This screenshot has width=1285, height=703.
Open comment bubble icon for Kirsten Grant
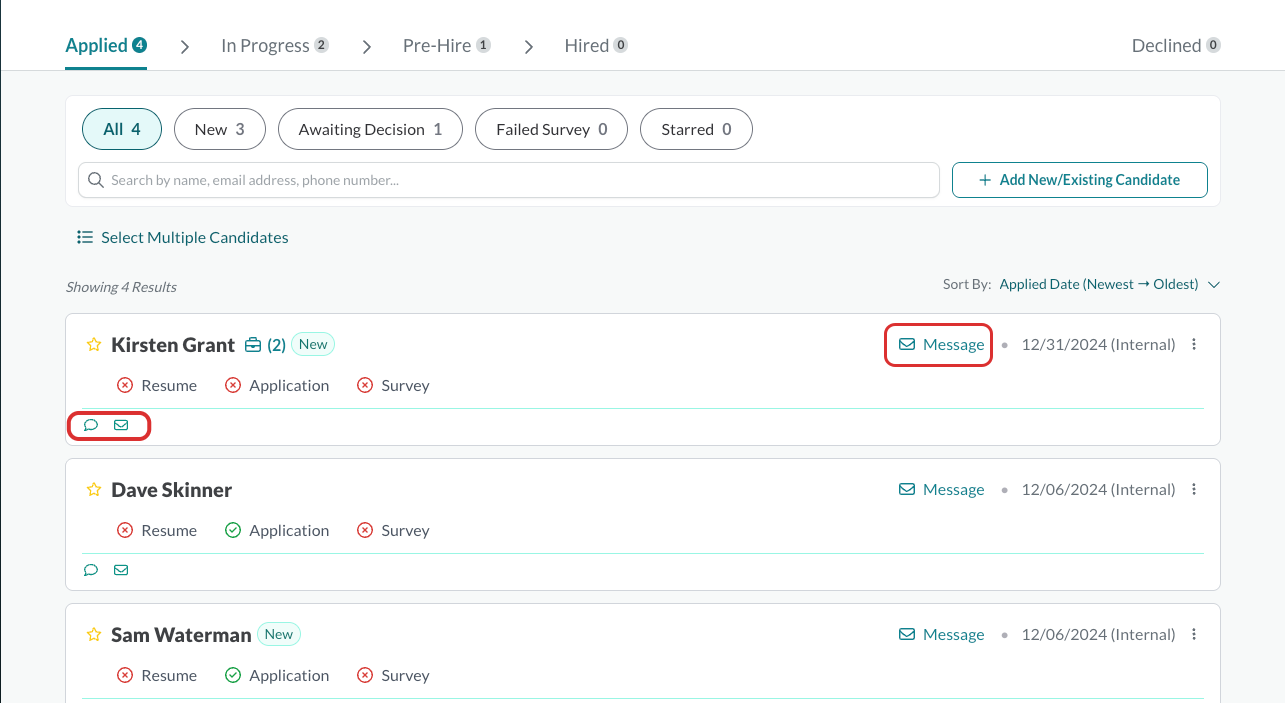click(x=91, y=425)
